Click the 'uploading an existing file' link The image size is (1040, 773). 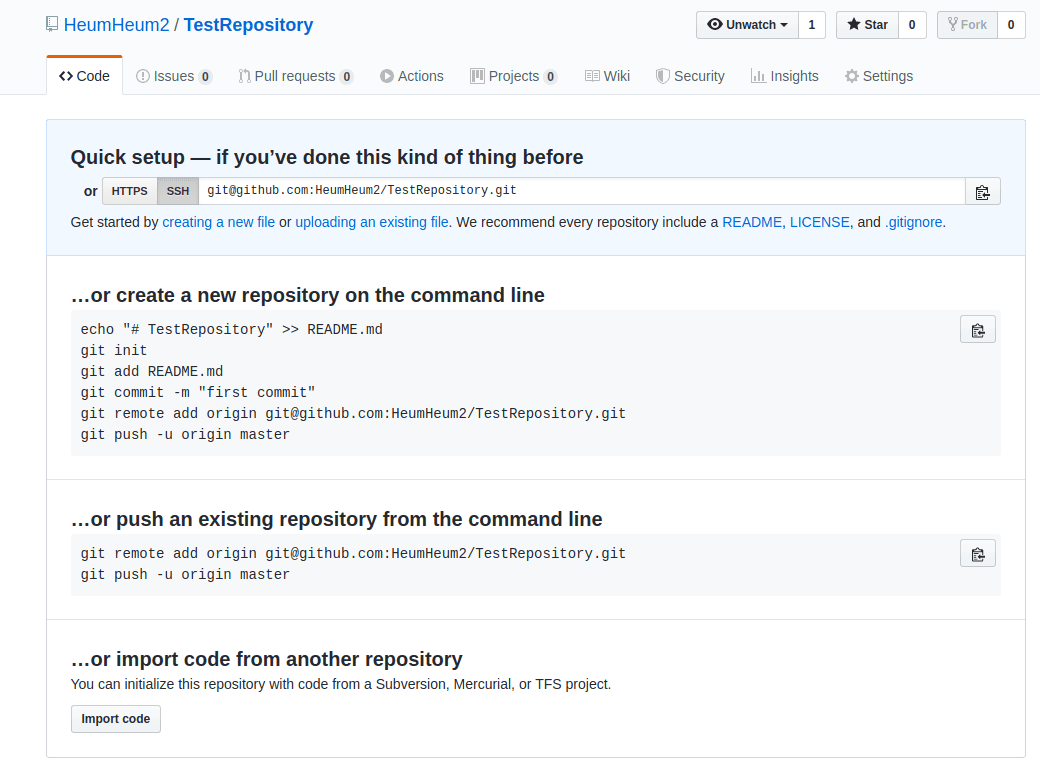click(371, 222)
